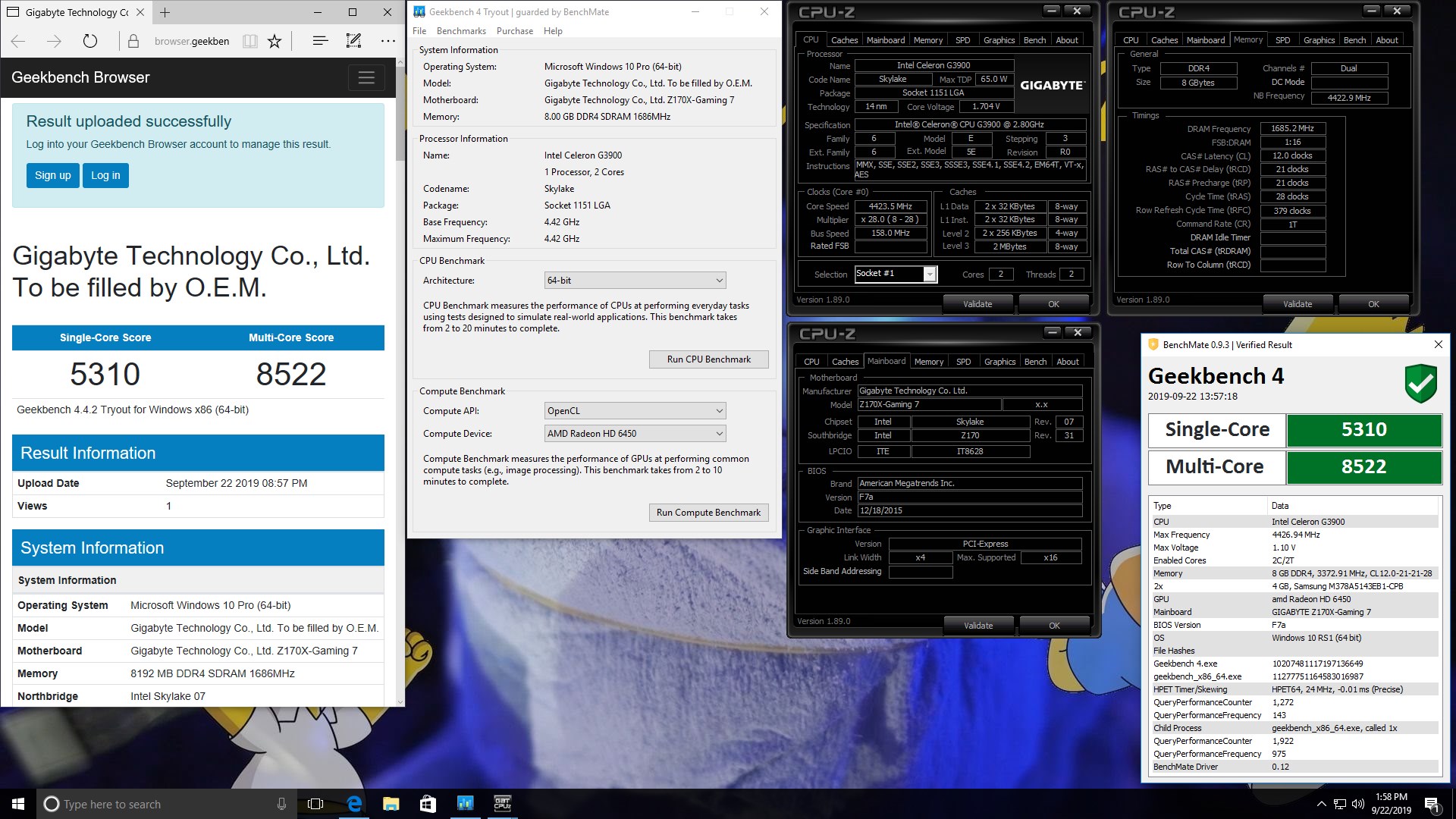This screenshot has width=1456, height=819.
Task: Click the Log in button
Action: pos(105,175)
